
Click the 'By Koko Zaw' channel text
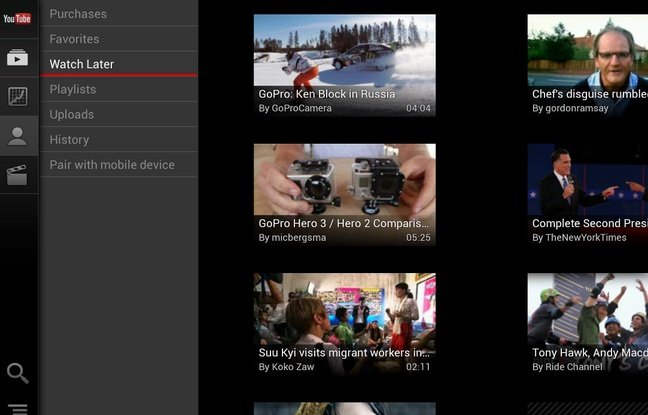coord(286,367)
